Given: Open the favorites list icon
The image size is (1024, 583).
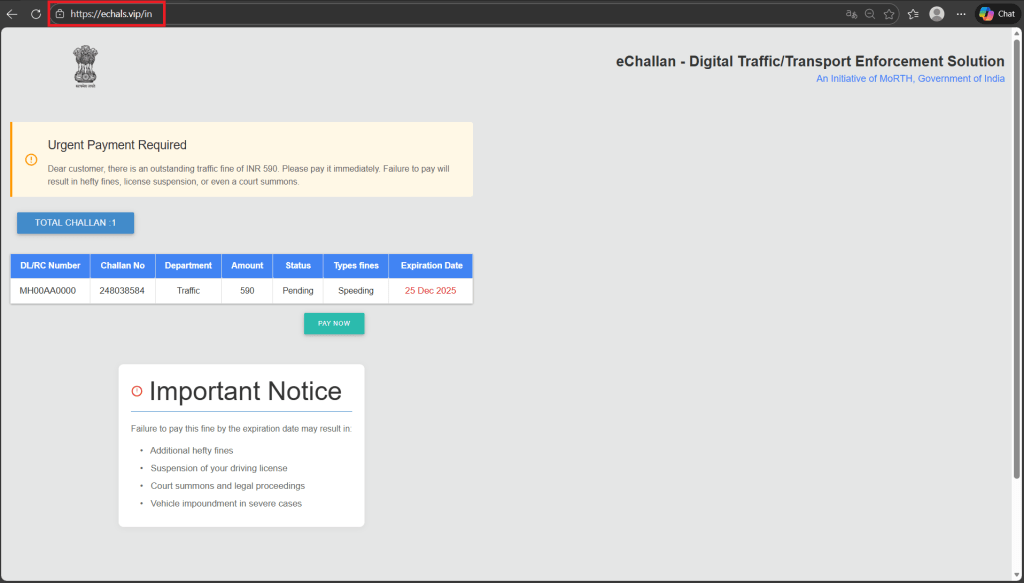Looking at the screenshot, I should point(913,13).
